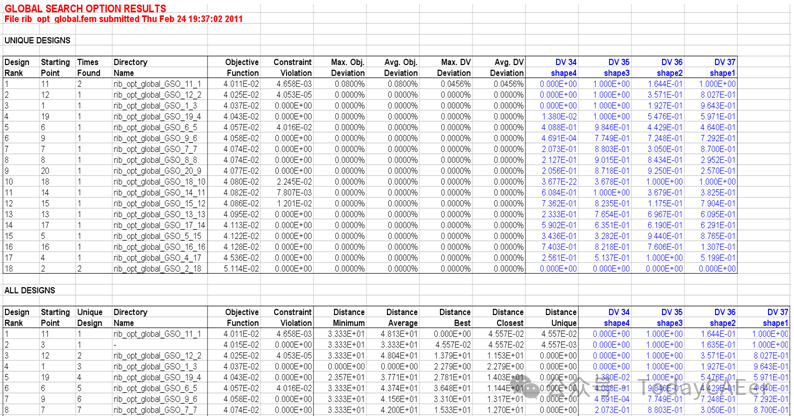Select the 'GLOBAL SEARCH OPTION RESULTS' title cell

click(x=85, y=9)
